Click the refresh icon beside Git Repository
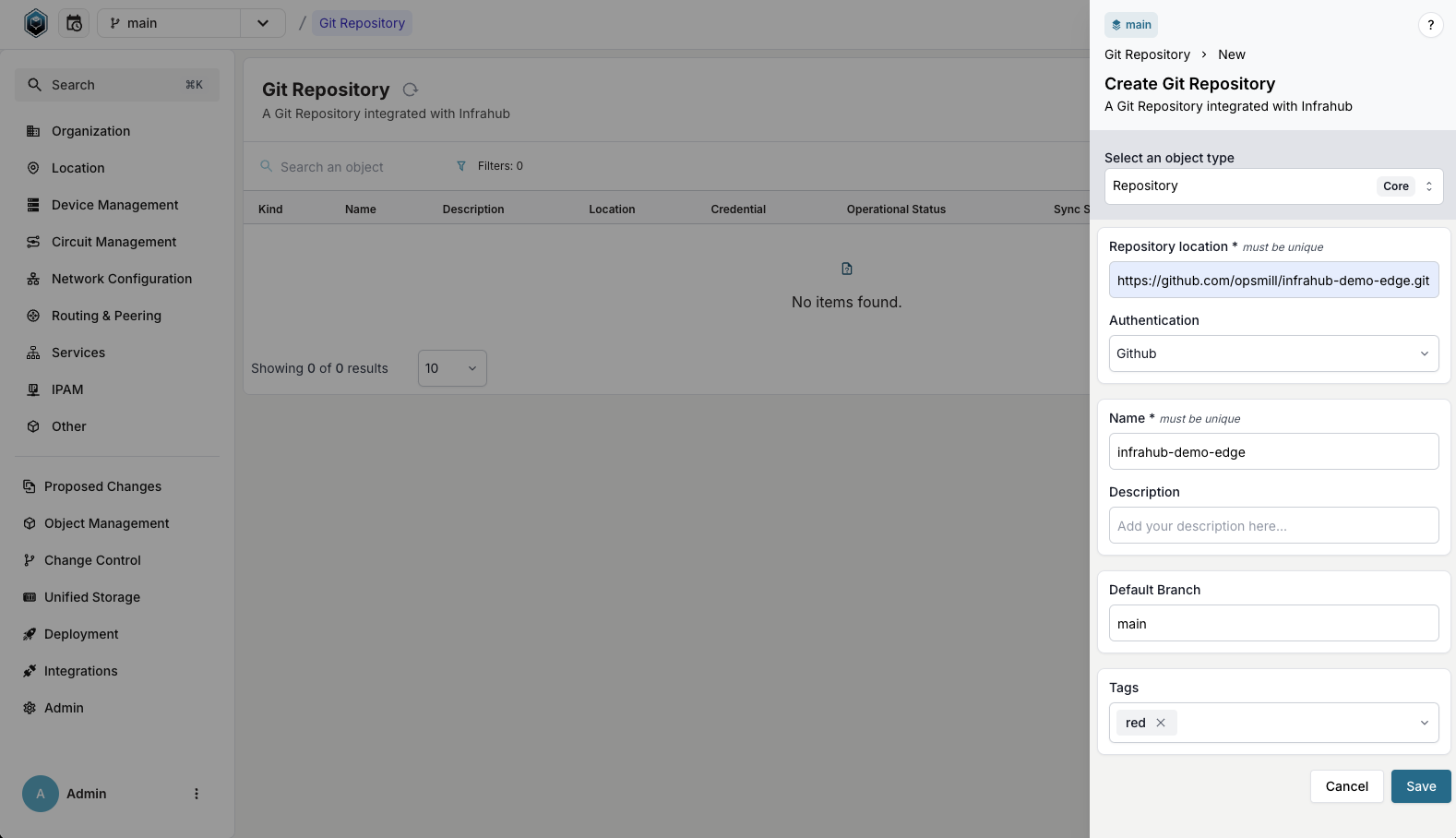 point(411,90)
